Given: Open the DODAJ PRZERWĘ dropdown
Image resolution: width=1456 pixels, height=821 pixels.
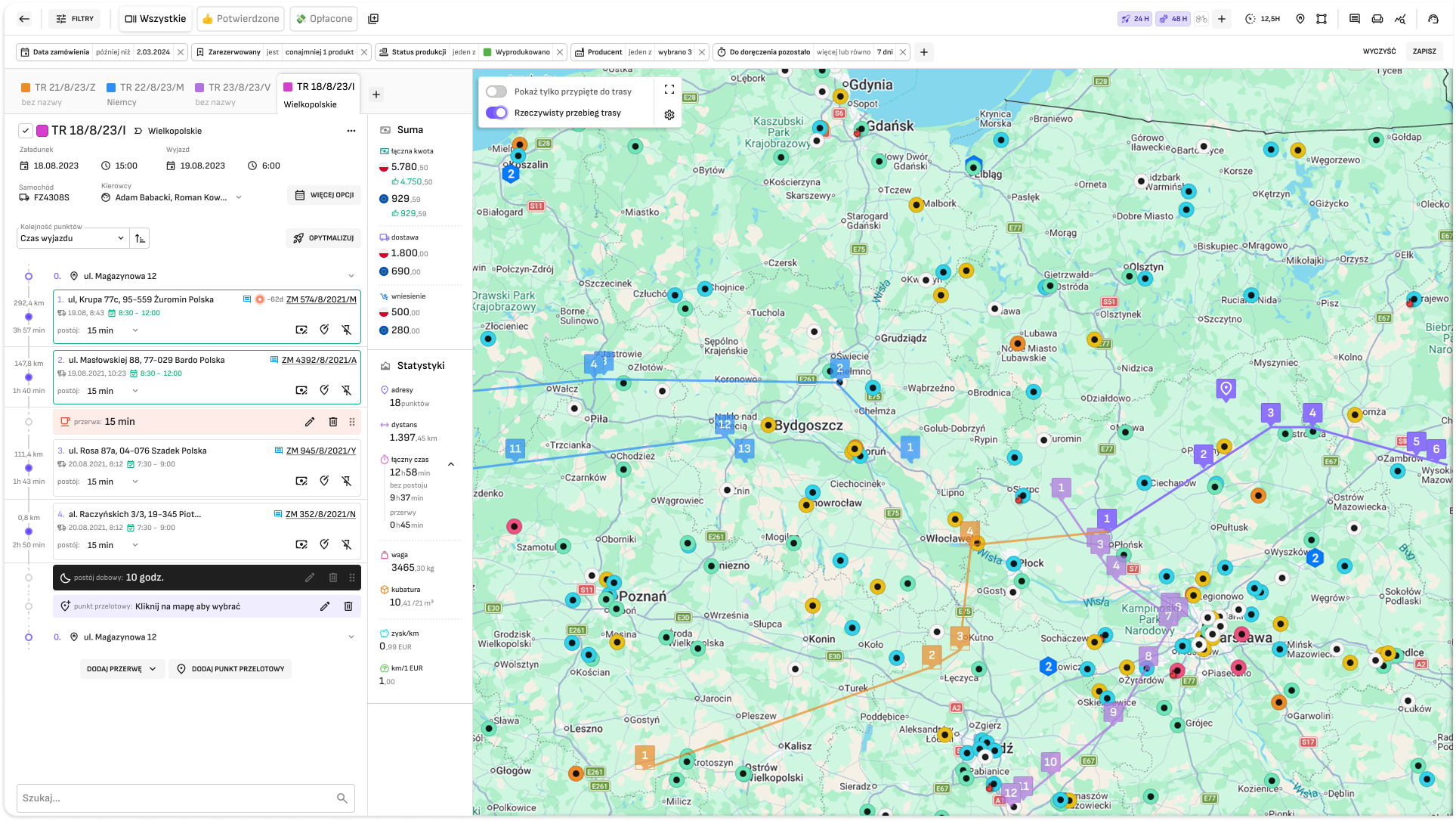Looking at the screenshot, I should (122, 669).
